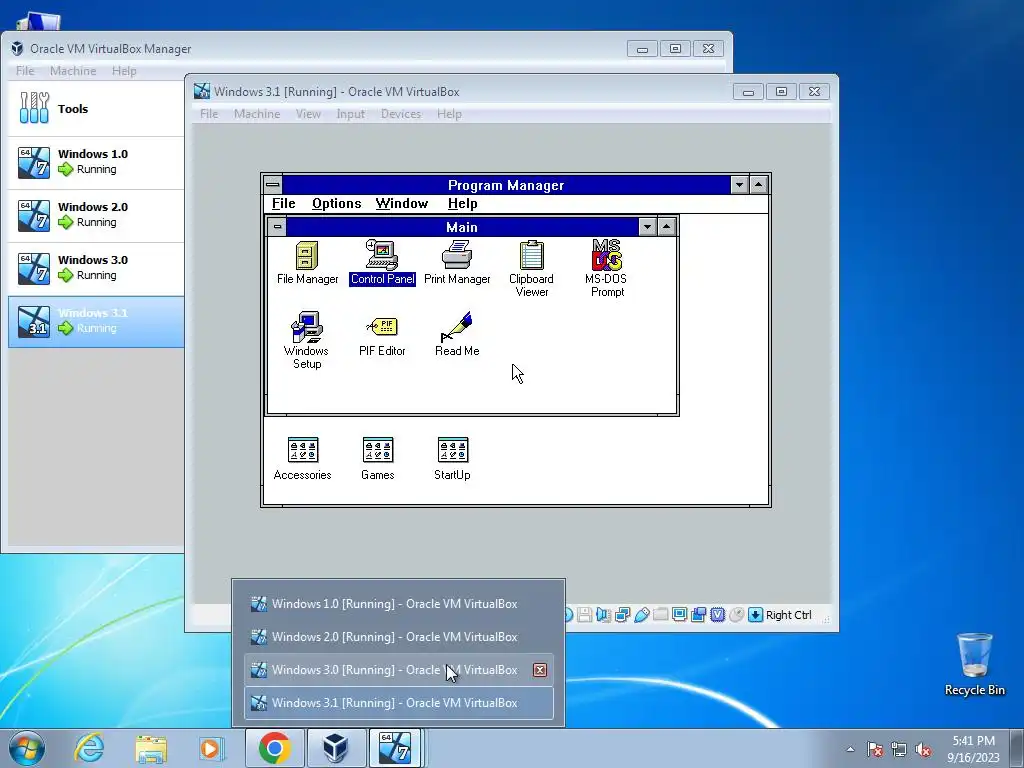Open Windows Media Player from taskbar
Viewport: 1024px width, 768px height.
click(x=212, y=748)
